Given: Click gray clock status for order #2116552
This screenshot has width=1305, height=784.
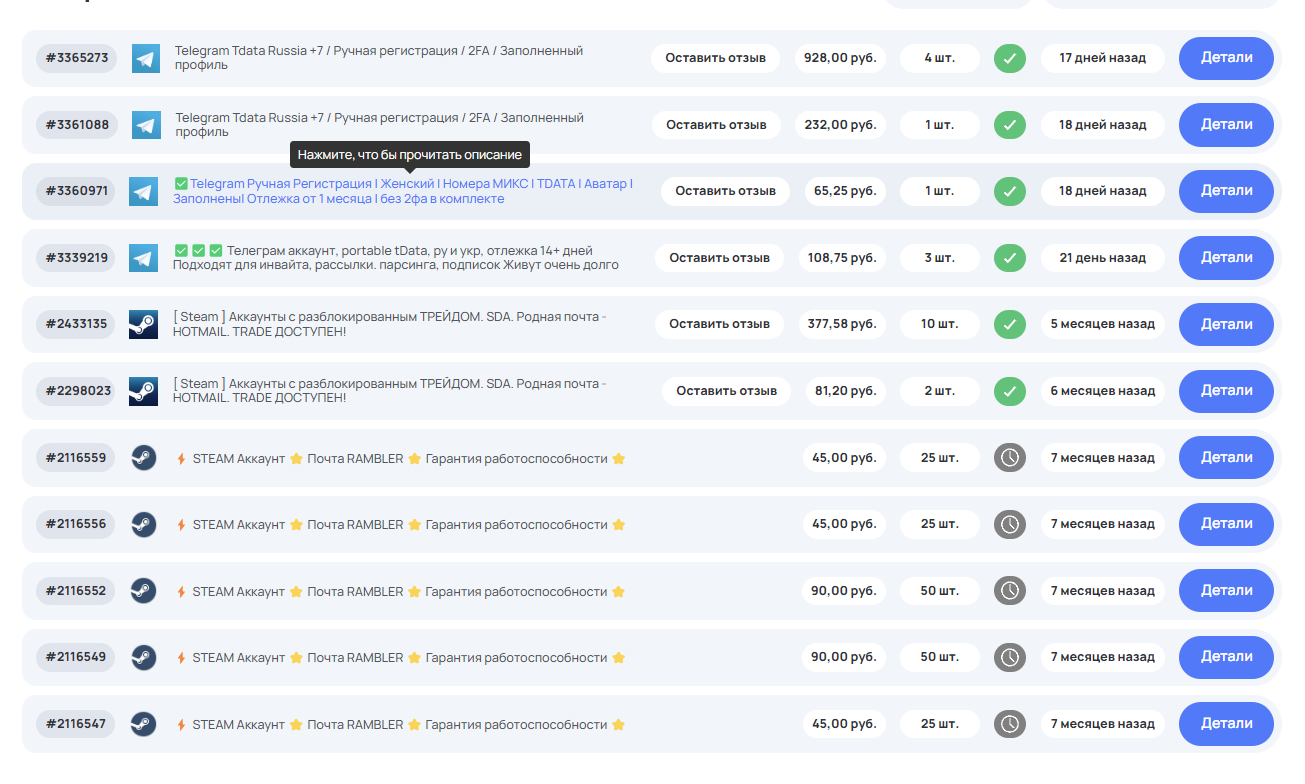Looking at the screenshot, I should pyautogui.click(x=1009, y=591).
